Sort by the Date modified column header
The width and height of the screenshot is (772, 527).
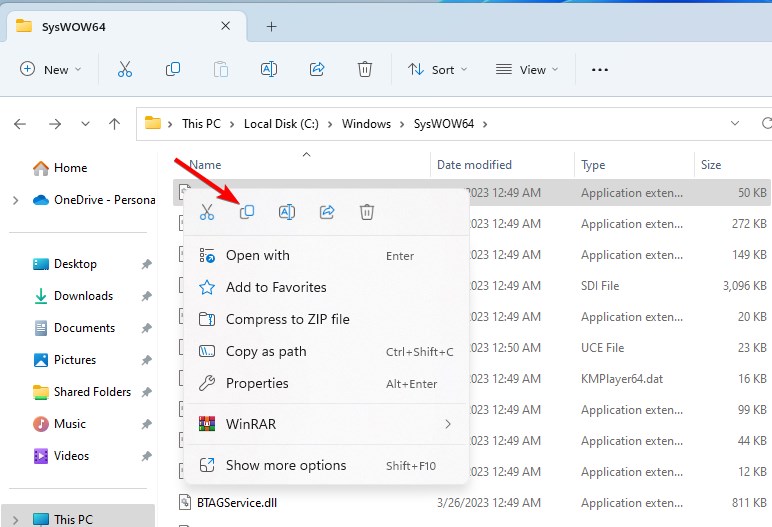point(474,165)
